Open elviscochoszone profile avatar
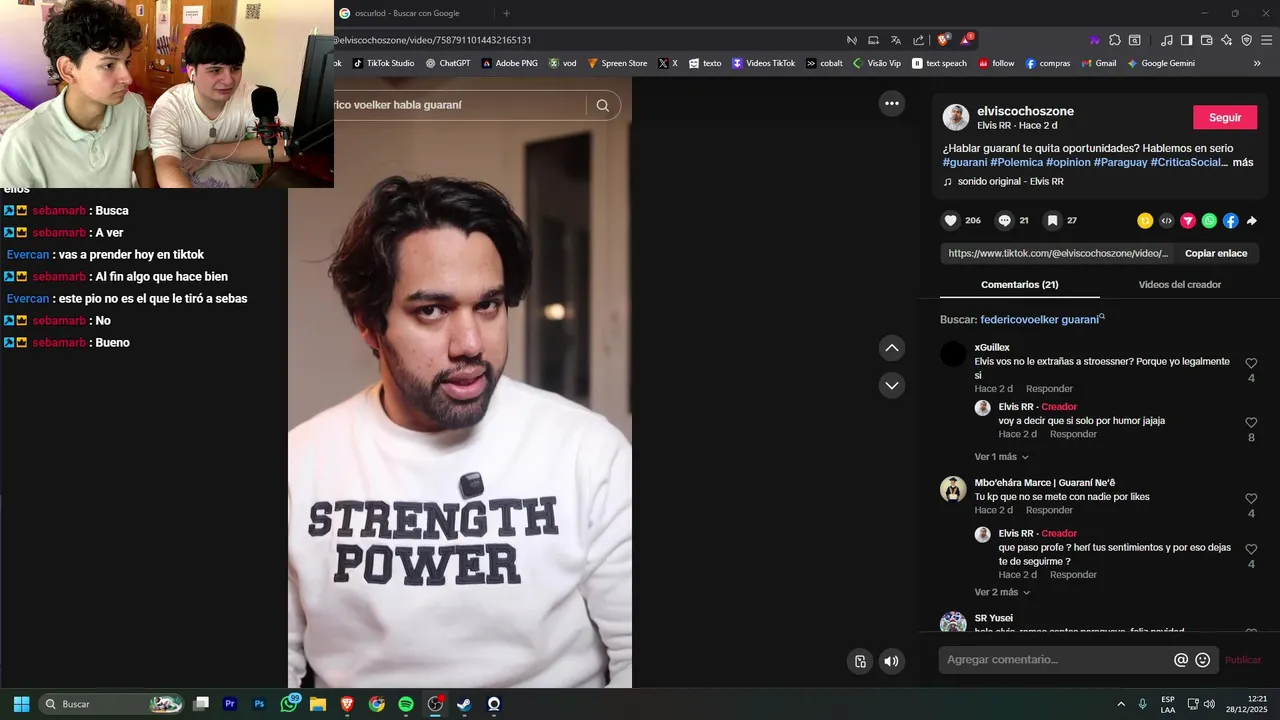The width and height of the screenshot is (1280, 720). point(956,117)
